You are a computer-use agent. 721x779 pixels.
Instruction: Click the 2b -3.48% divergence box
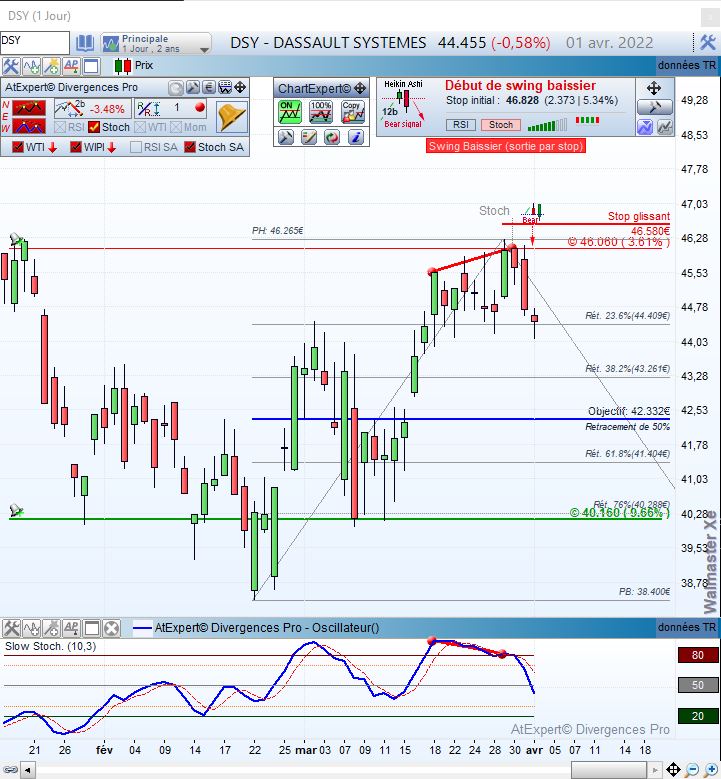pos(92,108)
